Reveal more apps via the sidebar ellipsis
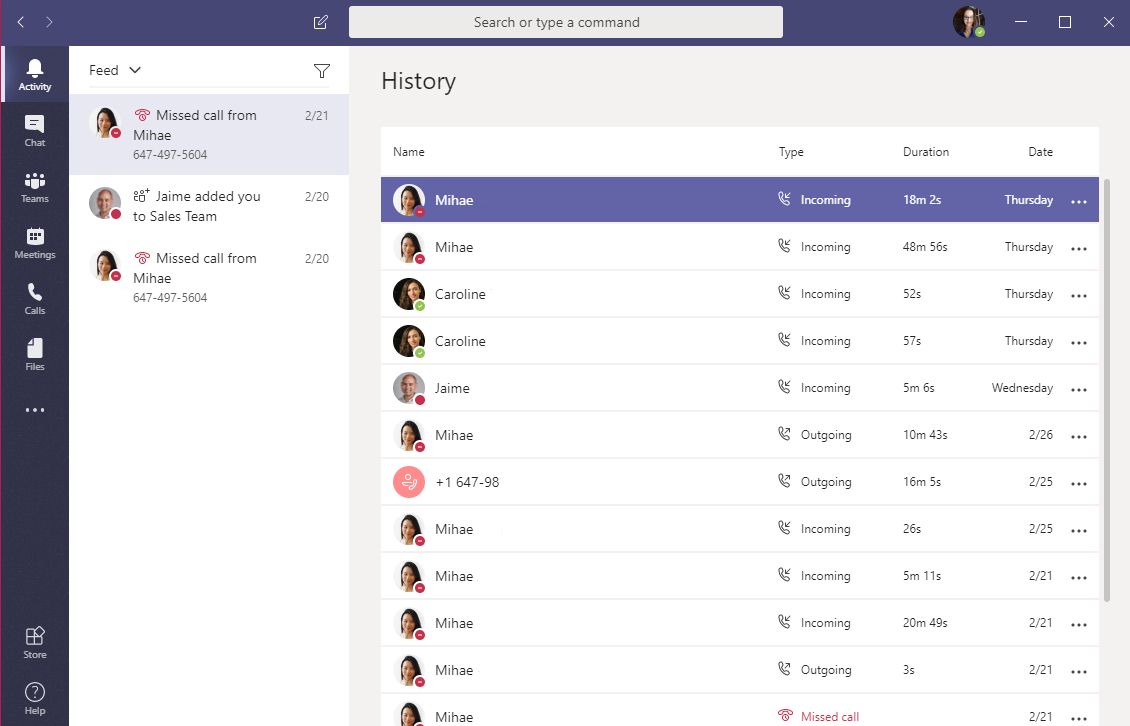This screenshot has width=1130, height=726. coord(34,409)
